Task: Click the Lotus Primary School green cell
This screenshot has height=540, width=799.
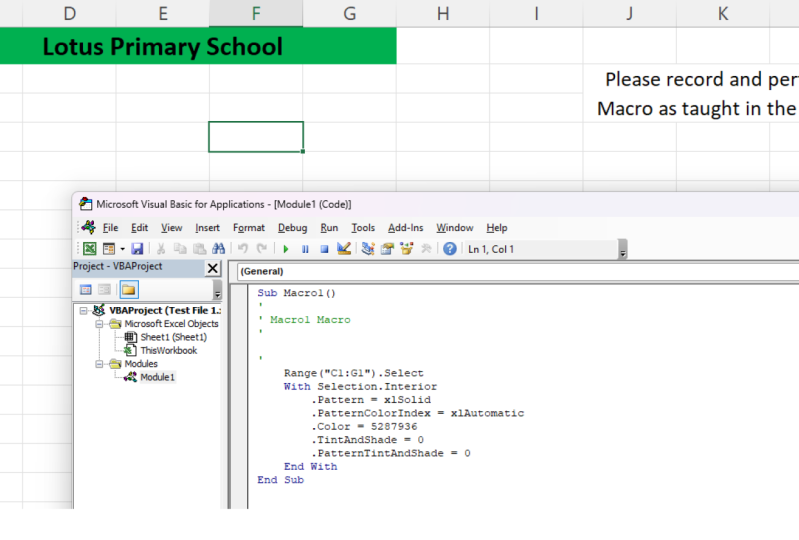Action: pos(198,46)
